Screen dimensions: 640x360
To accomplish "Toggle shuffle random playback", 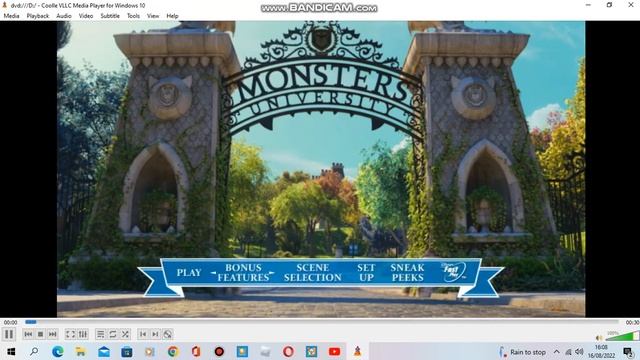I will 125,334.
